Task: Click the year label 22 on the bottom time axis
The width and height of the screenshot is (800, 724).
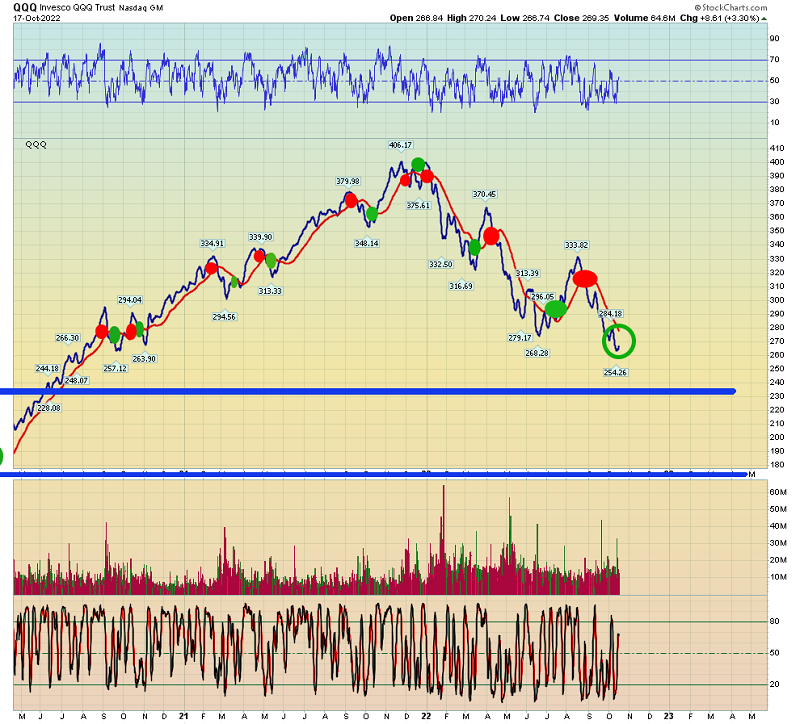Action: point(427,716)
